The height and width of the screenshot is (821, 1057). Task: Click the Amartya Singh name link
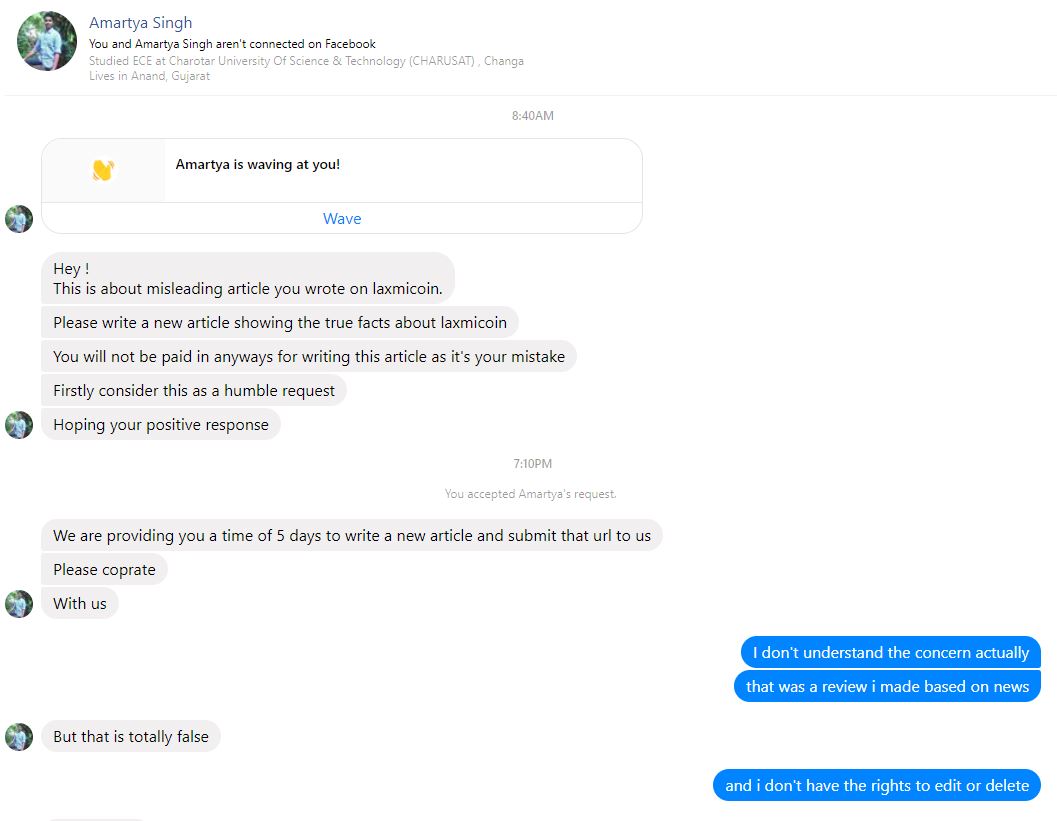pyautogui.click(x=140, y=23)
